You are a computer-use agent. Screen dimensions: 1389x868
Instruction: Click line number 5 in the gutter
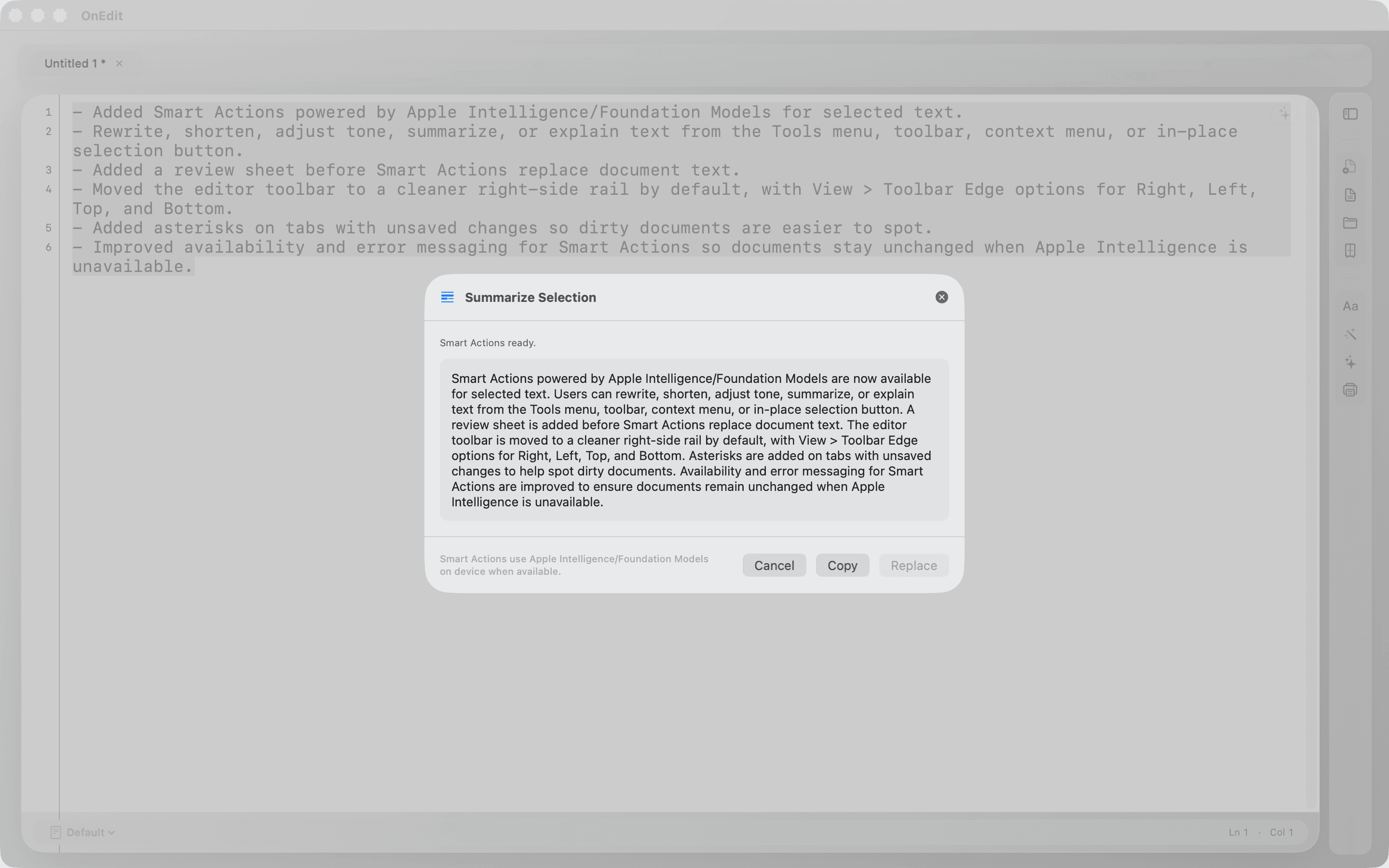49,229
